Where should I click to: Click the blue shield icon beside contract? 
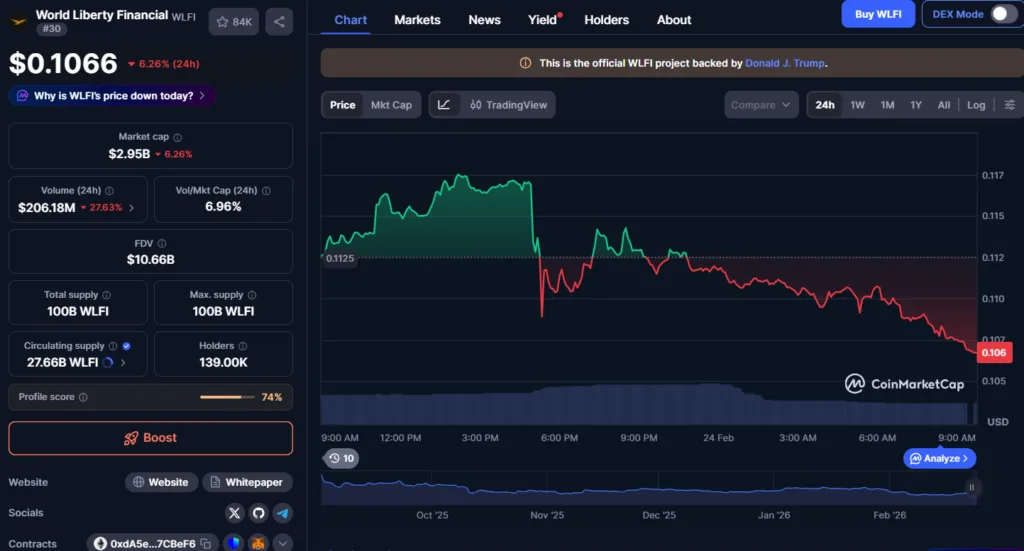pyautogui.click(x=234, y=543)
